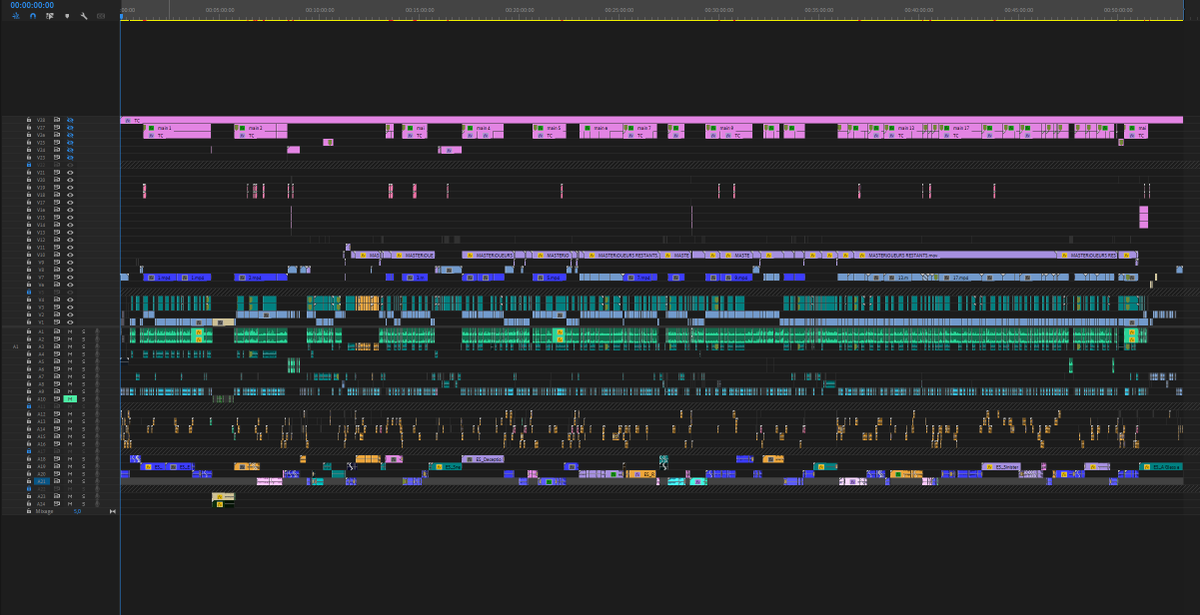Hide track V9 with its eye icon
The height and width of the screenshot is (615, 1200).
coord(70,262)
